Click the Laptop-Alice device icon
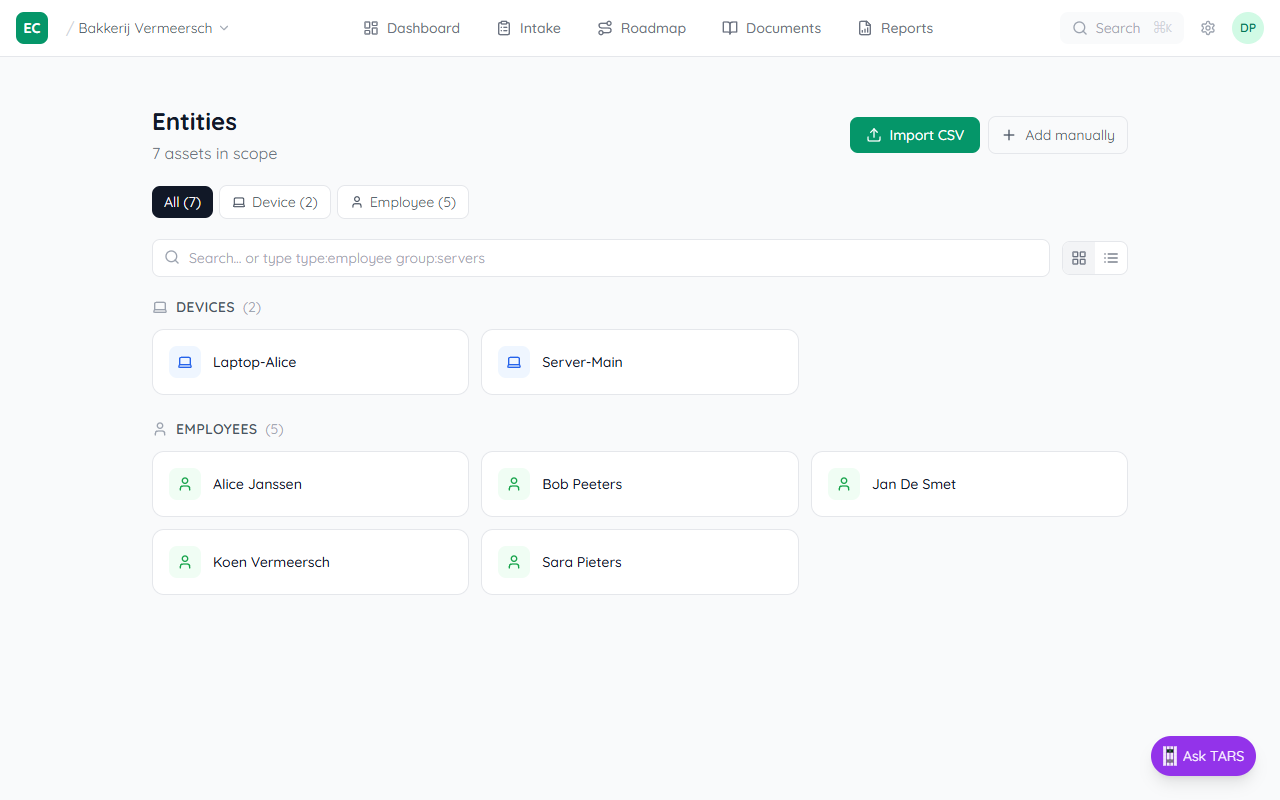Screen dimensions: 1280x800 click(185, 362)
